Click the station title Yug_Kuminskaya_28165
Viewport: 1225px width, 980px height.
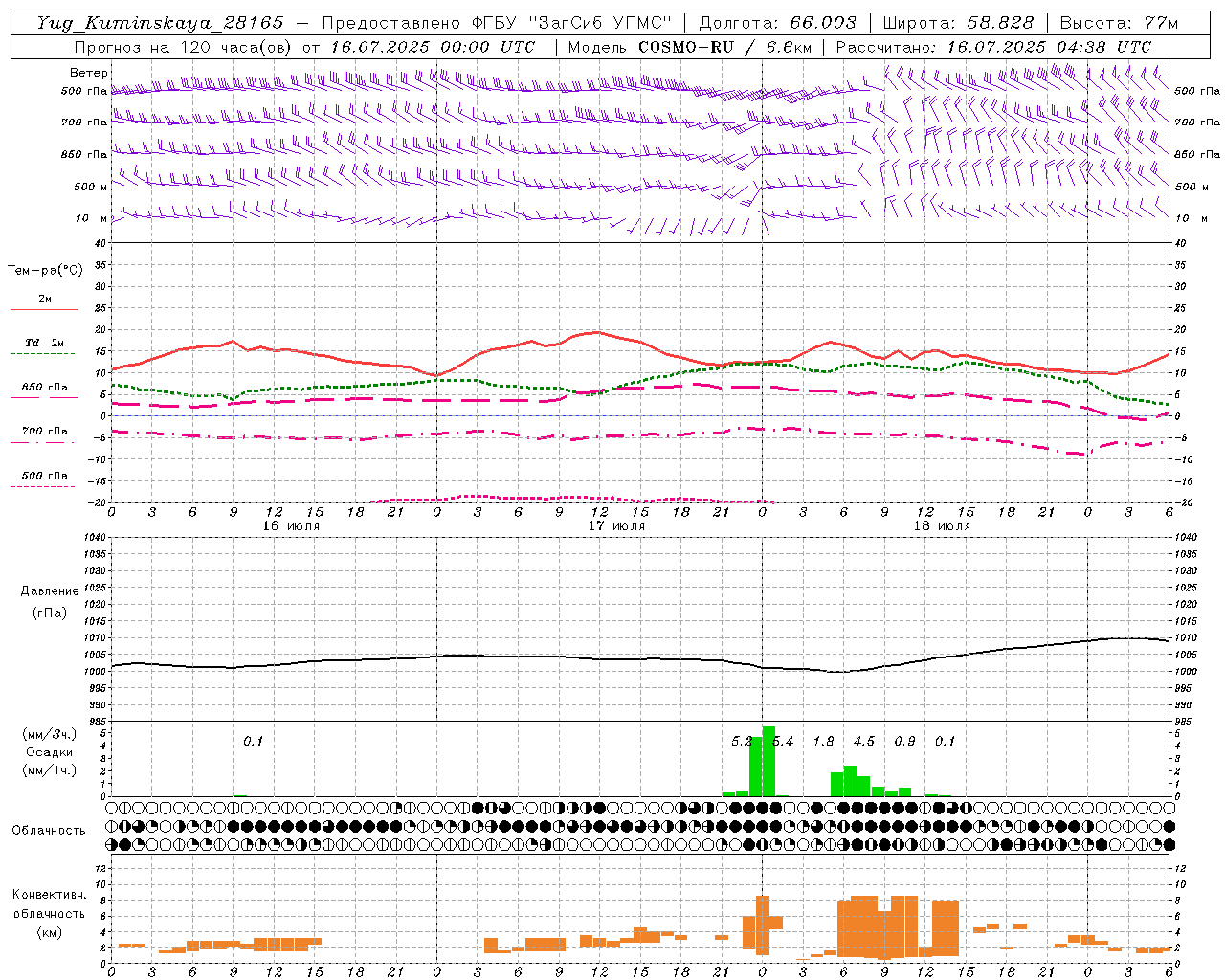160,23
